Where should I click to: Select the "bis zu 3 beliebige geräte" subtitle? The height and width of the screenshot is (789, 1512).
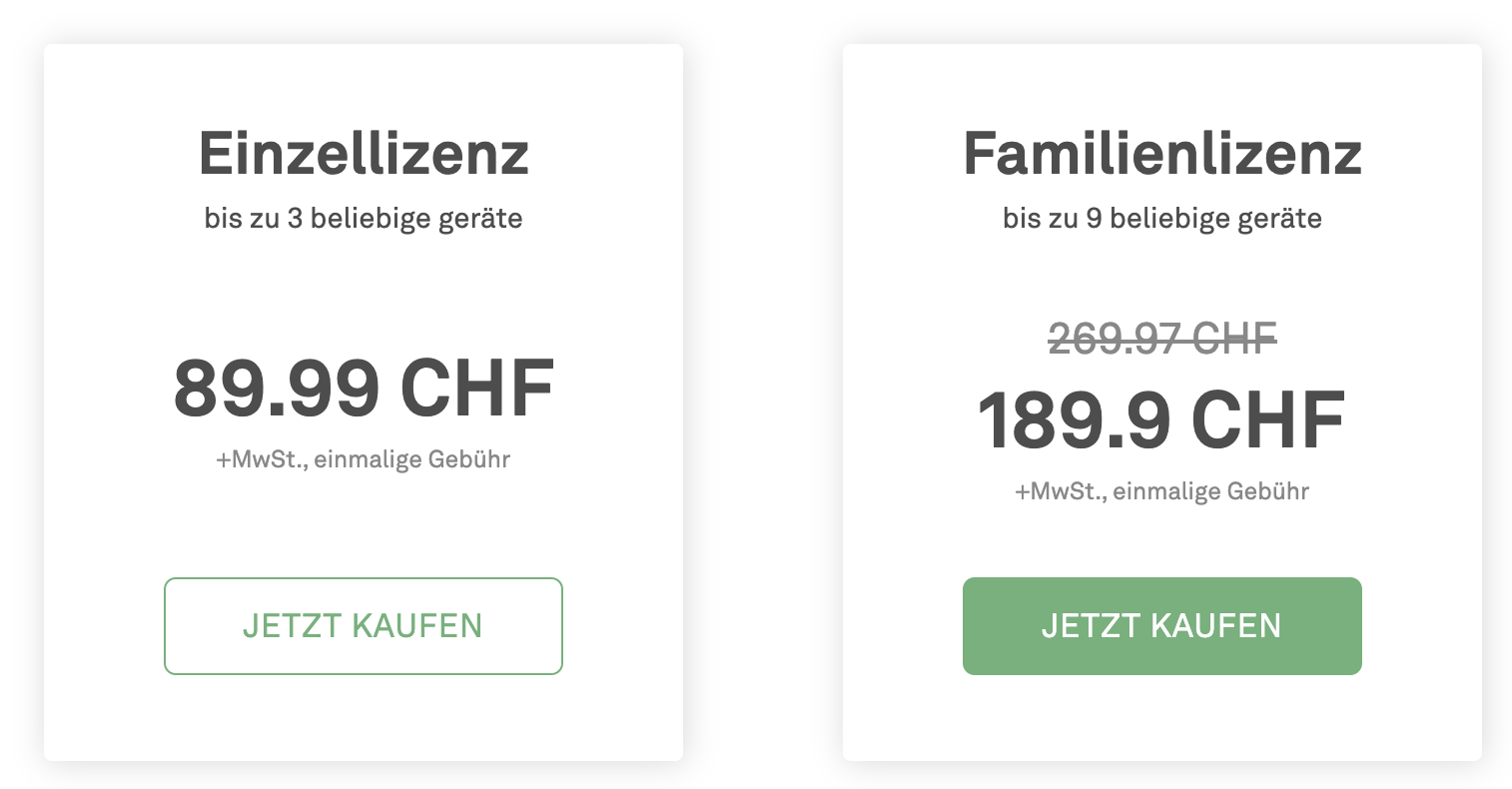364,218
